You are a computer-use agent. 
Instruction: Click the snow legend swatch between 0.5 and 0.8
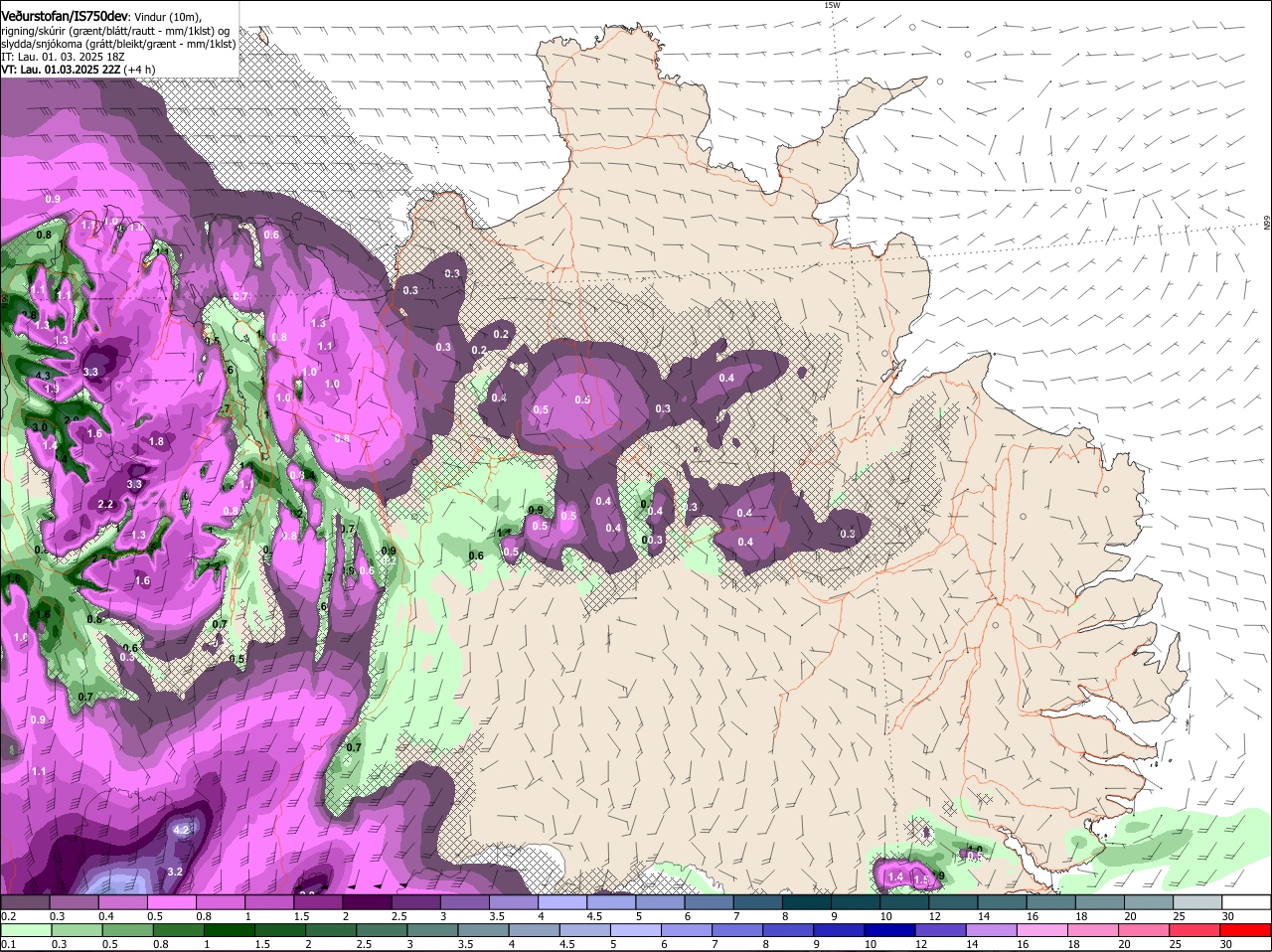click(x=171, y=901)
